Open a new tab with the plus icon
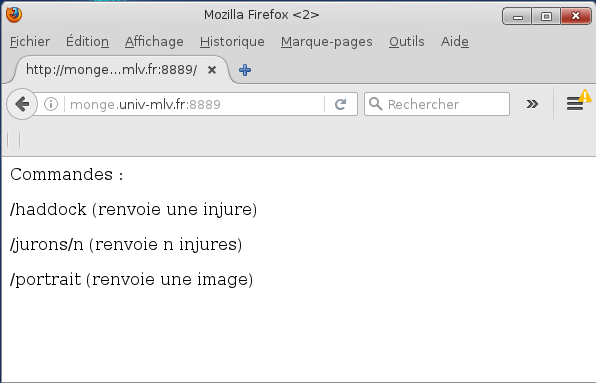The image size is (596, 383). [x=245, y=70]
